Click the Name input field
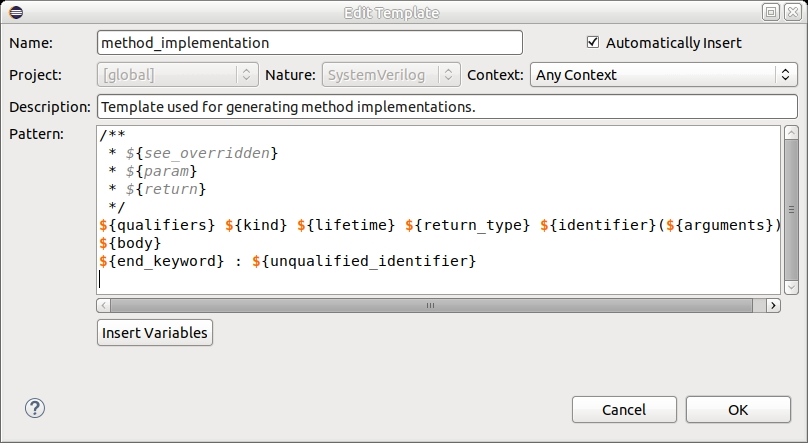The width and height of the screenshot is (808, 443). 310,42
